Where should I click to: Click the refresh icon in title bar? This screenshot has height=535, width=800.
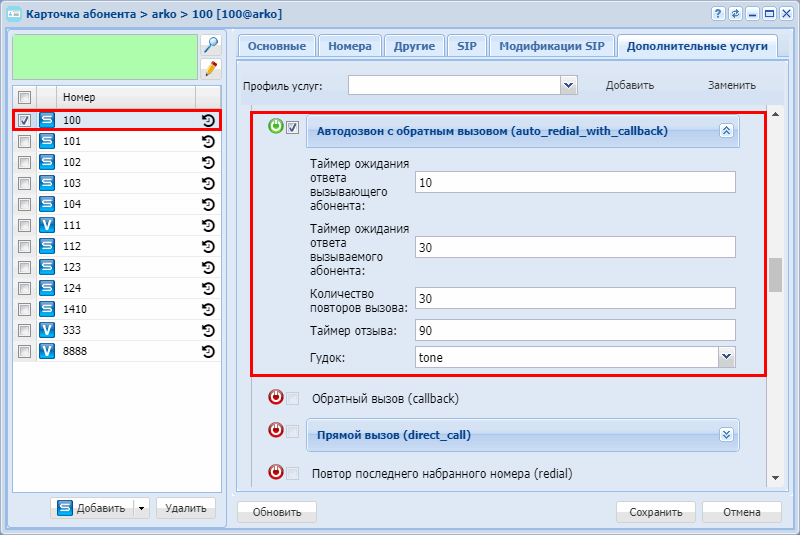[x=735, y=14]
